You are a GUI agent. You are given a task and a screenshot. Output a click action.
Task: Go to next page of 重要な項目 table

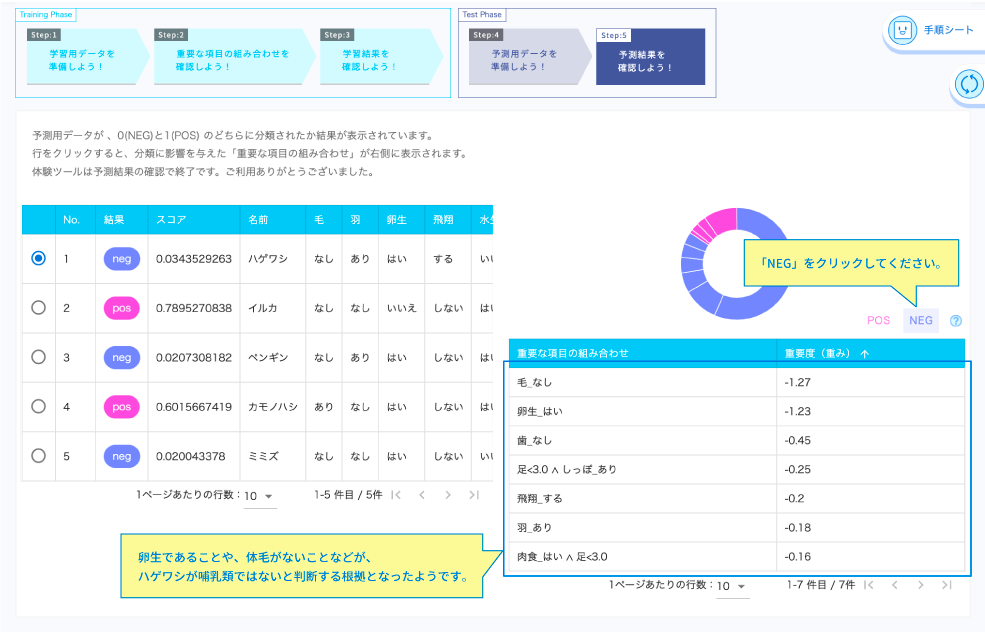click(x=921, y=585)
